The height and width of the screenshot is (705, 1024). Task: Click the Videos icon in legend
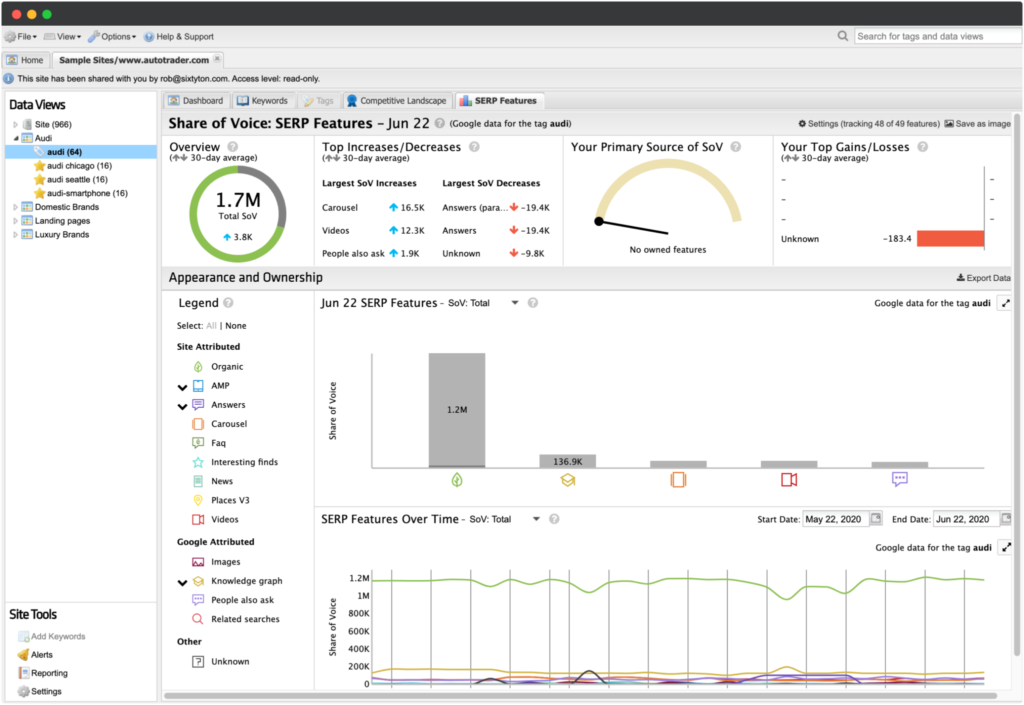pos(198,520)
